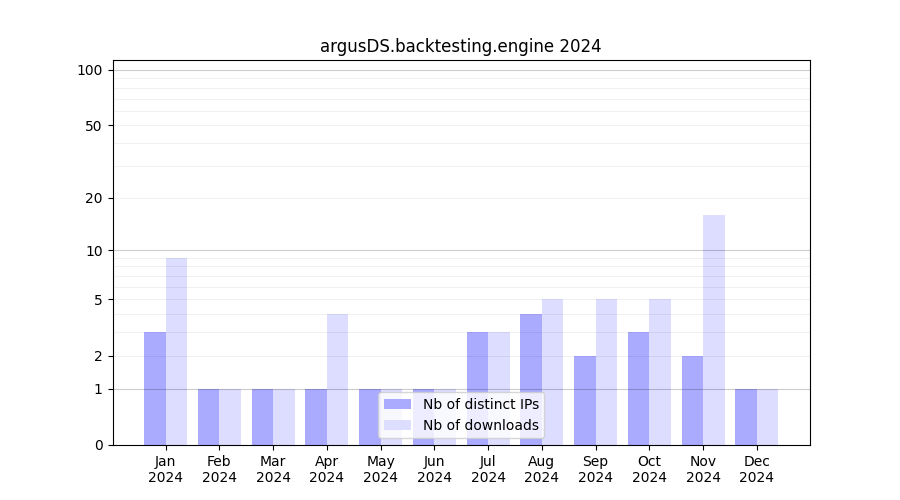Select the Feb 2024 distinct IPs bar

(208, 417)
